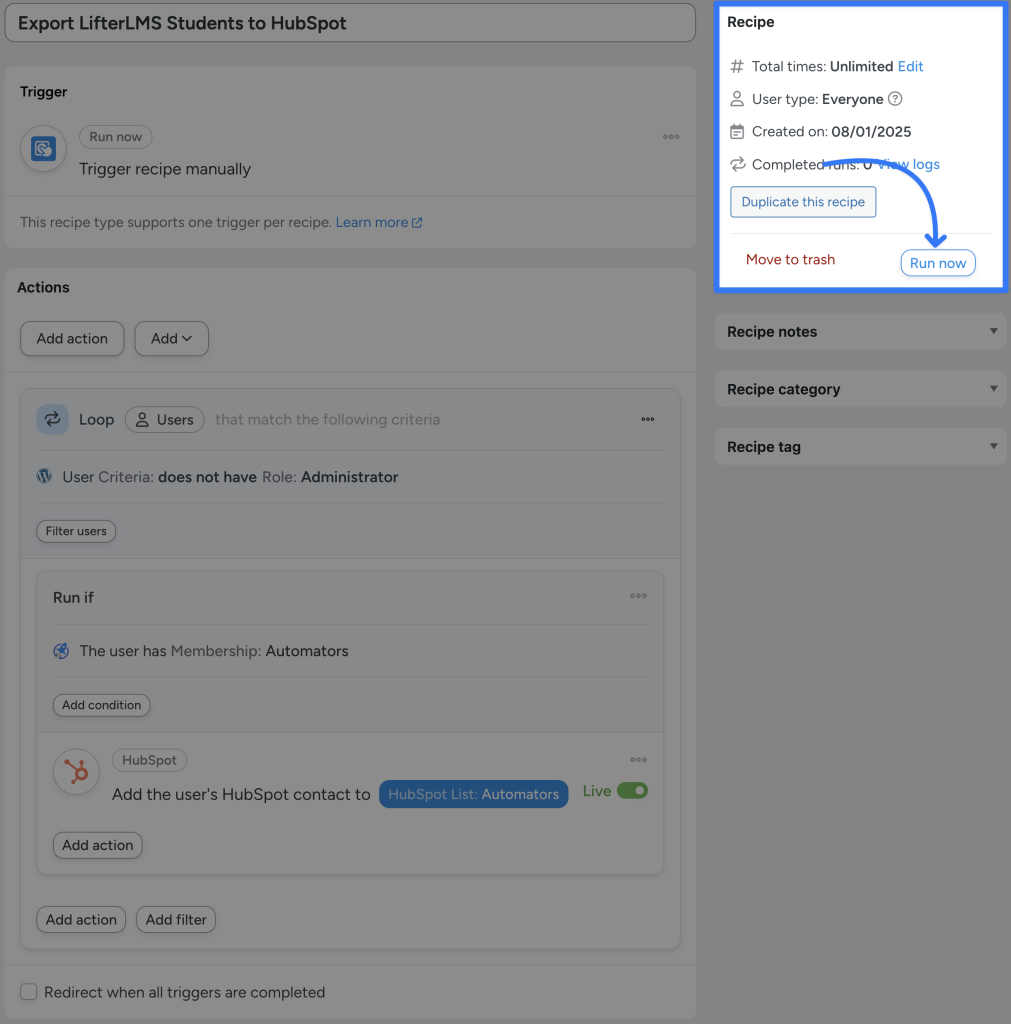The height and width of the screenshot is (1024, 1011).
Task: Click the calendar icon beside Created on date
Action: [x=736, y=131]
